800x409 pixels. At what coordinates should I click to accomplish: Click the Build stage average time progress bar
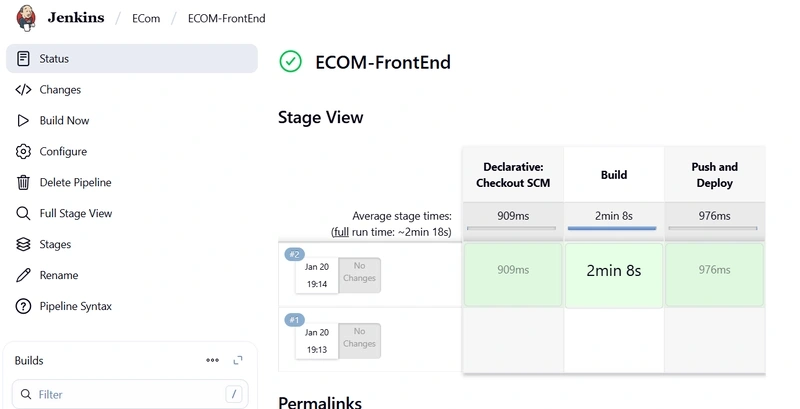click(x=612, y=228)
